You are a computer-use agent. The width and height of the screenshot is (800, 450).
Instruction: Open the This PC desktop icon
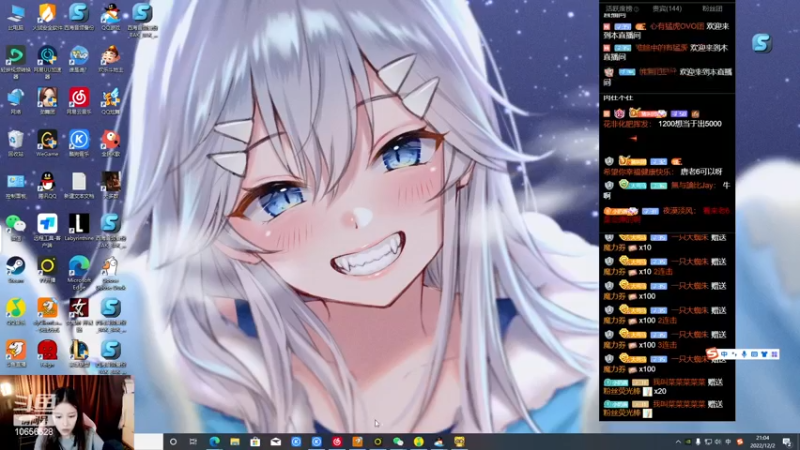15,16
